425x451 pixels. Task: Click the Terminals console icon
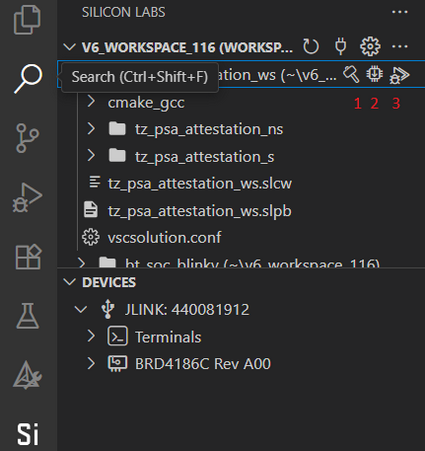[x=117, y=336]
